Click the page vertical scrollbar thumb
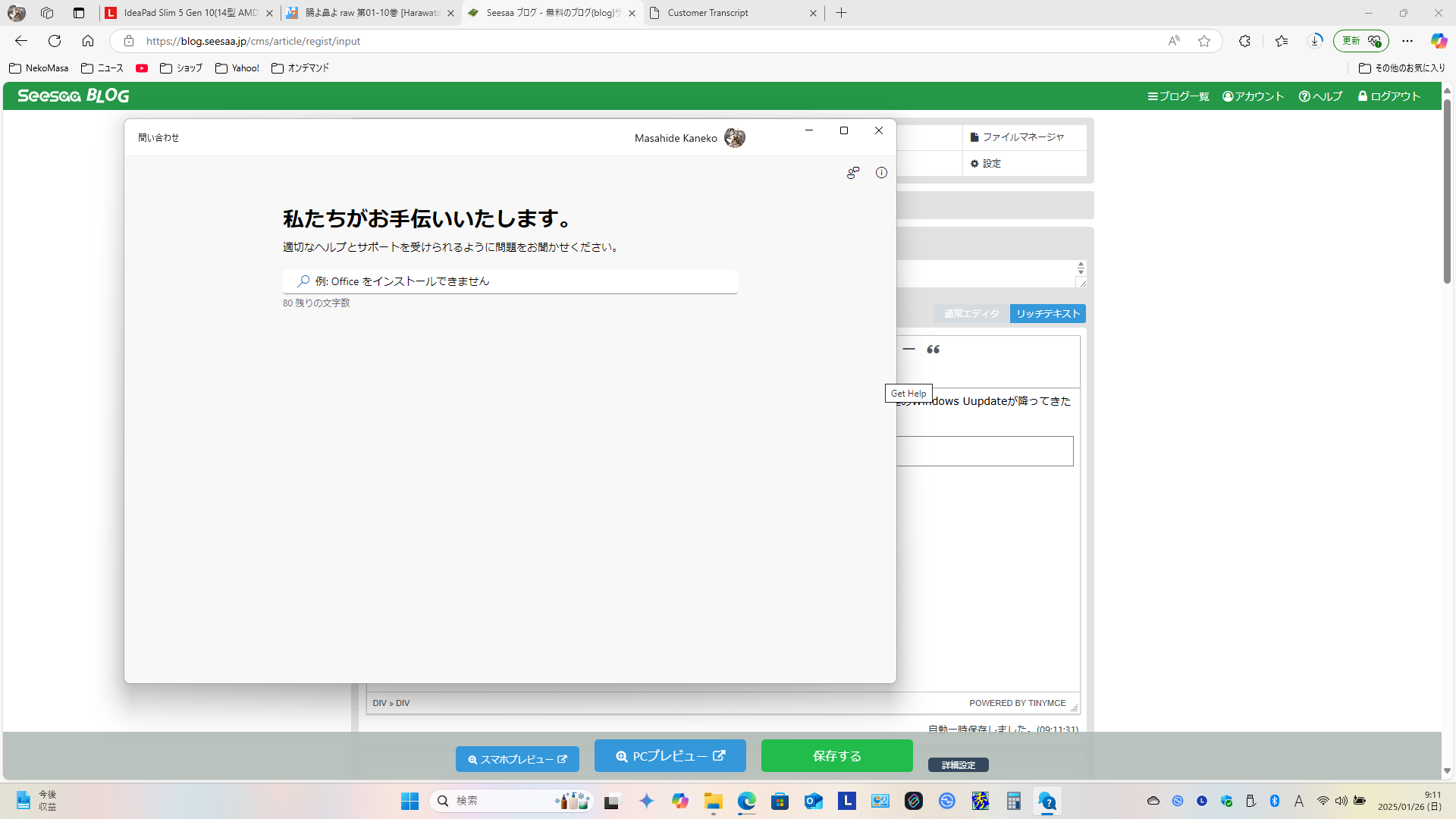Screen dimensions: 1456x819 tap(1447, 191)
